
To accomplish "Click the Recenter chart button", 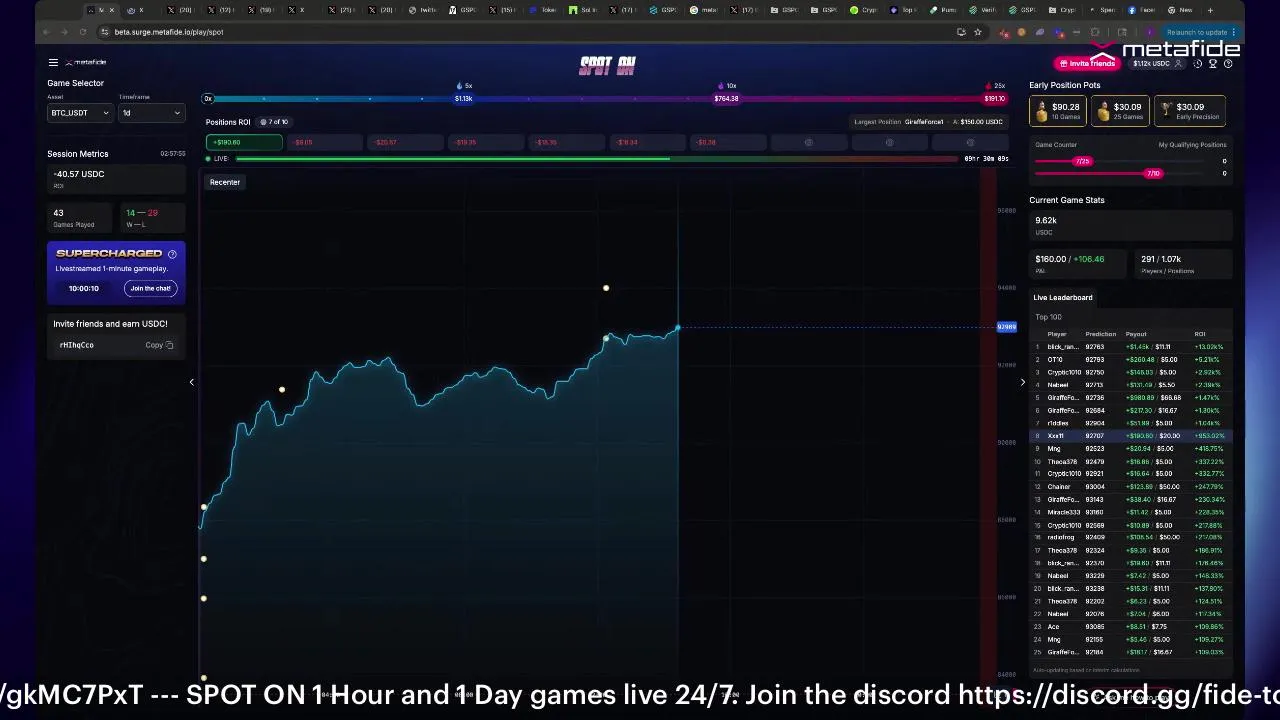I will [225, 182].
